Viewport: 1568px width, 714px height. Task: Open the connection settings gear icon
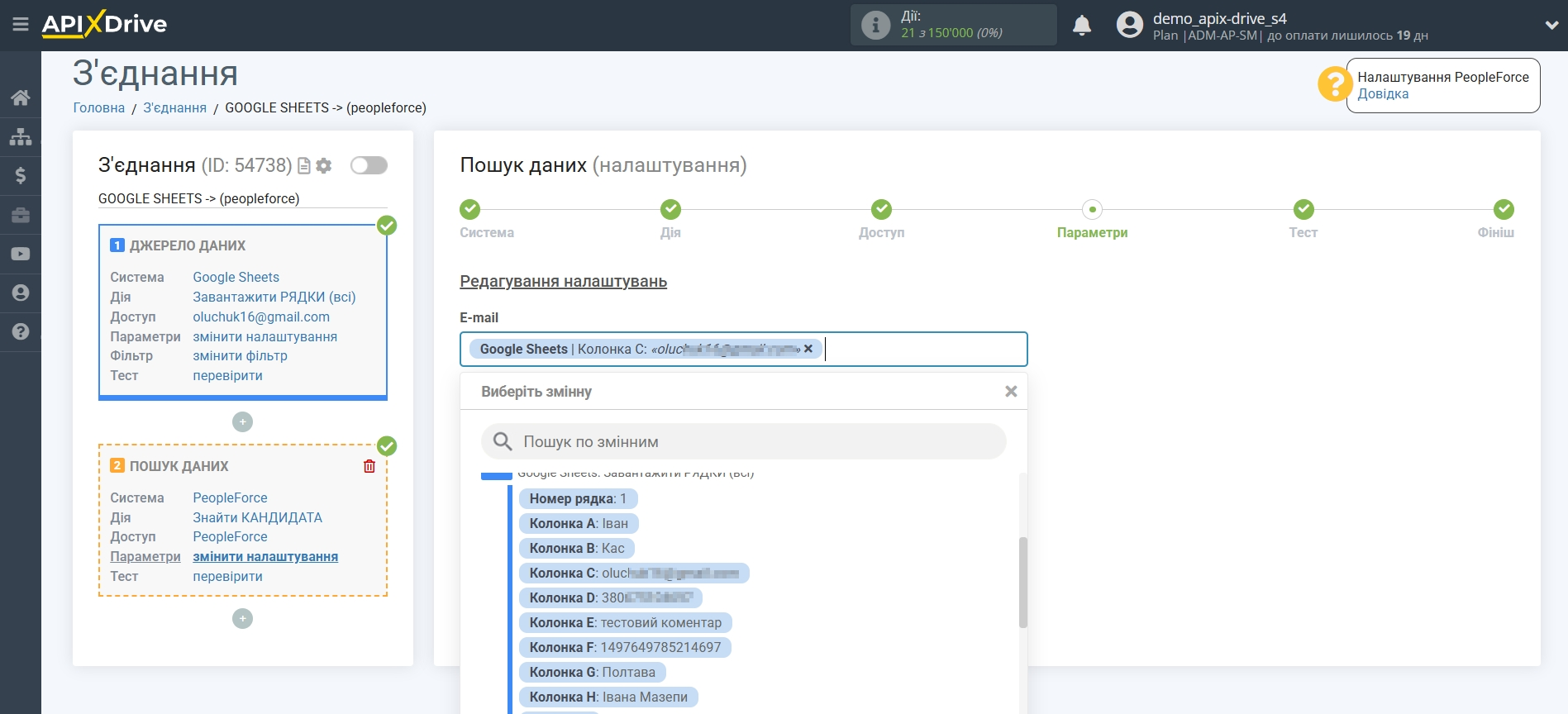point(324,166)
